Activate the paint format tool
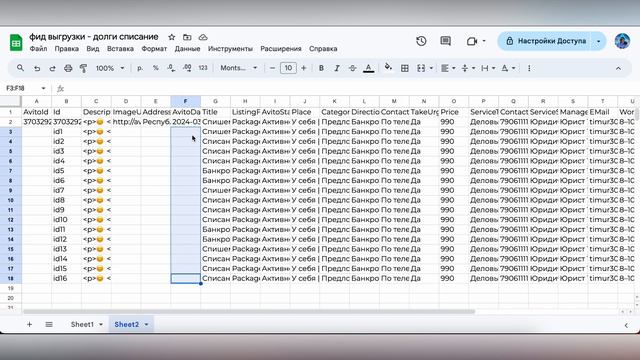 pos(83,68)
